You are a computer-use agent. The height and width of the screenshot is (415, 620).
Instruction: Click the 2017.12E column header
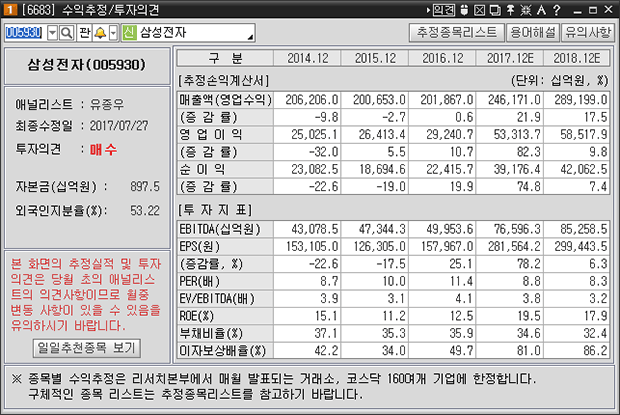[510, 58]
